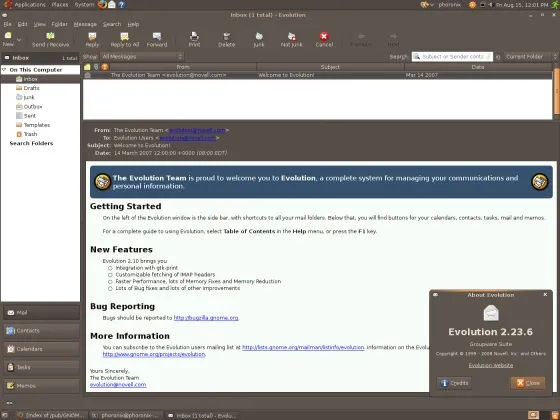Select the Sent folder

pos(26,116)
